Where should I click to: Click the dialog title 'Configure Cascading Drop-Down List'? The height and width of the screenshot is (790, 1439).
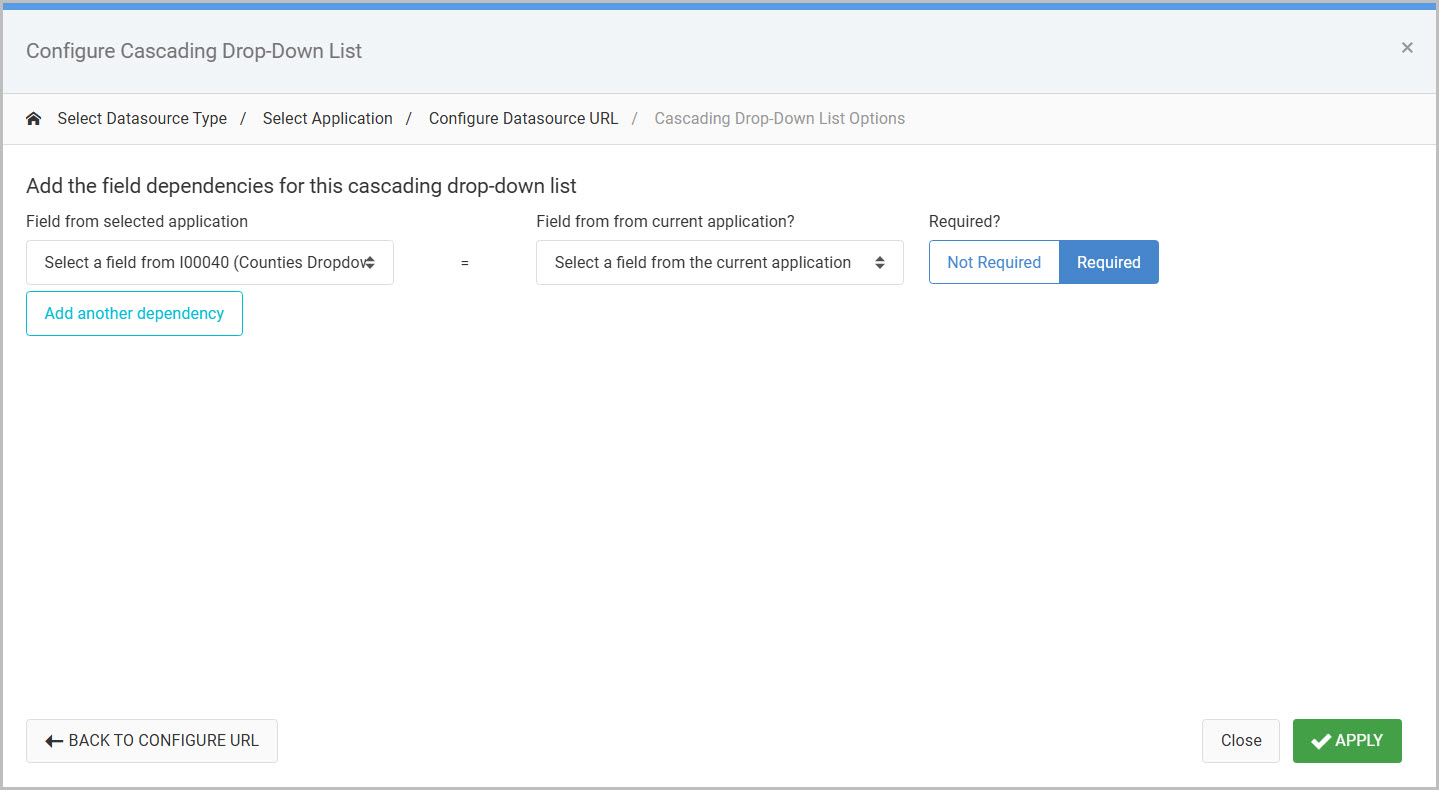[194, 51]
